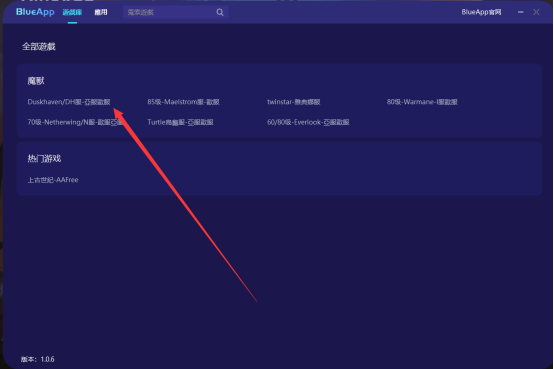Open the 上古世纪-AAFree game
The height and width of the screenshot is (369, 554).
[53, 180]
